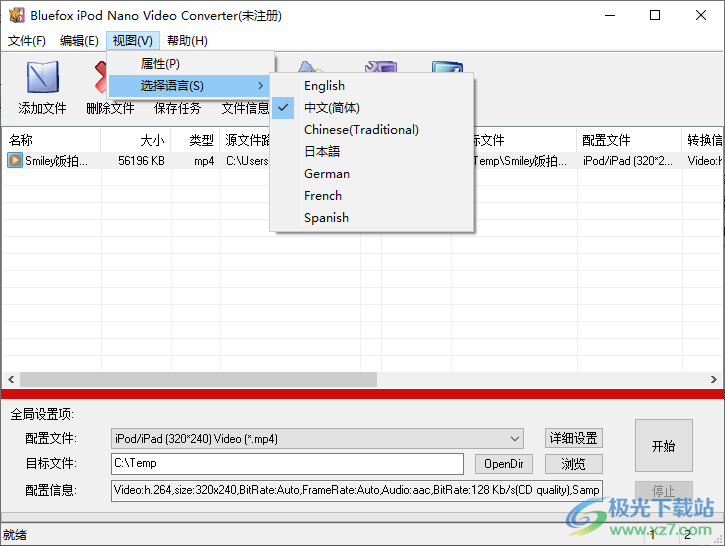Select English language

(x=372, y=86)
